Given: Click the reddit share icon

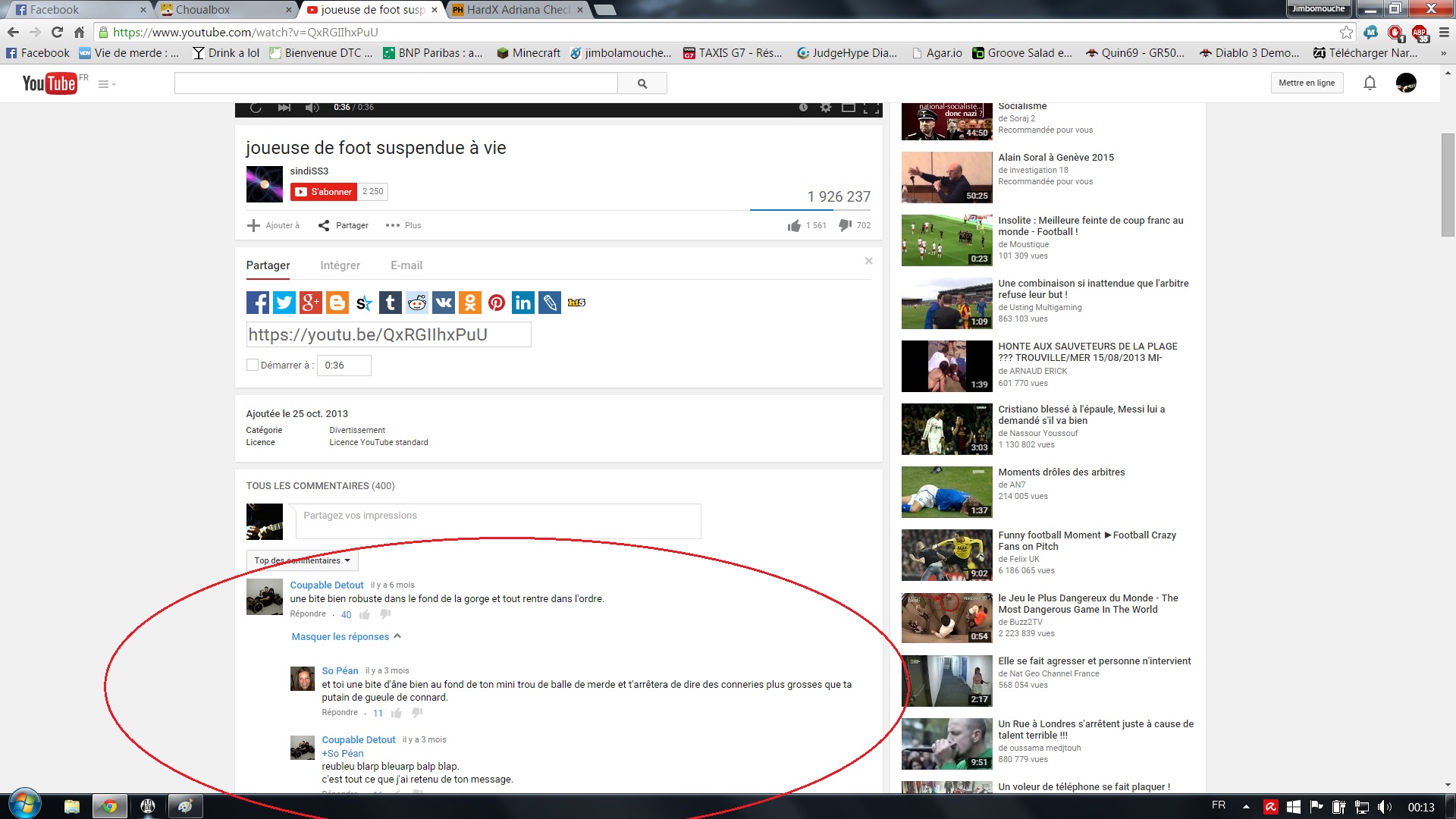Looking at the screenshot, I should [x=417, y=303].
